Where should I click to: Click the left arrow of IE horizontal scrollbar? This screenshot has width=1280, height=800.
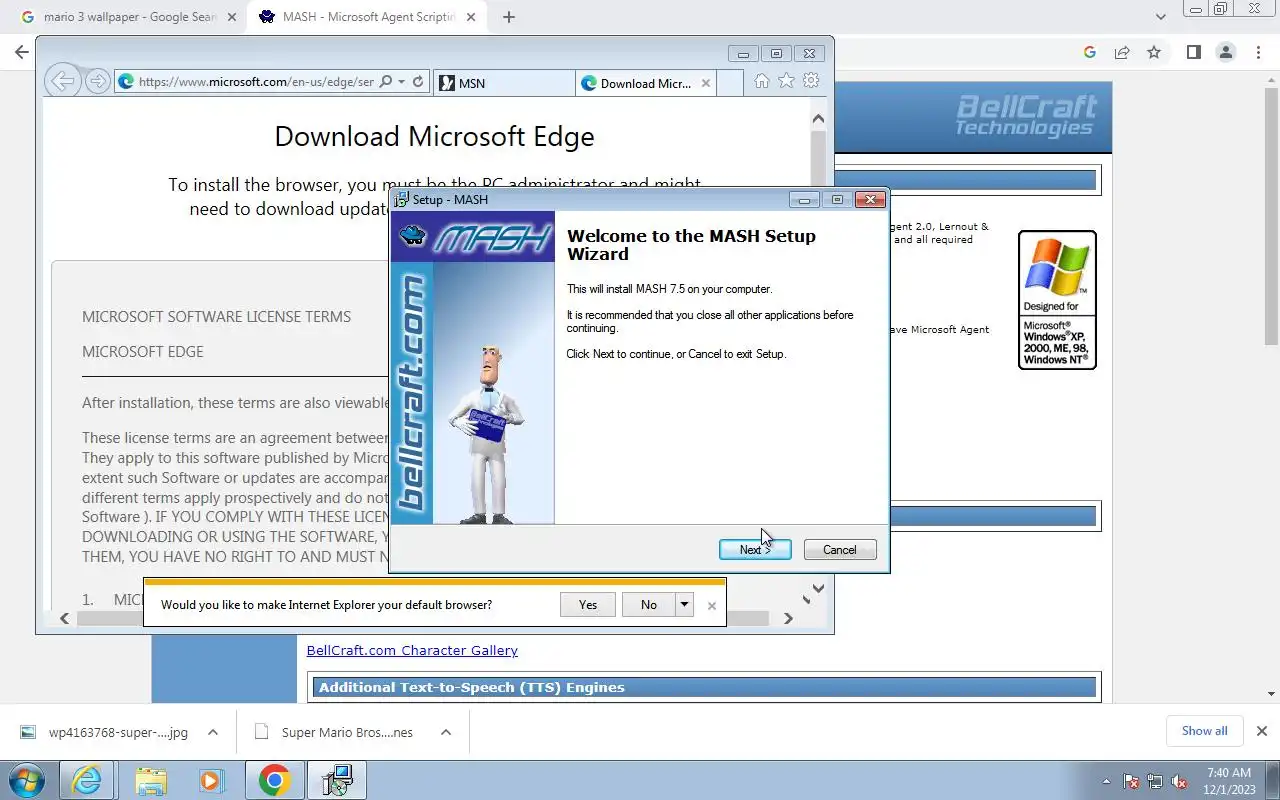click(64, 618)
